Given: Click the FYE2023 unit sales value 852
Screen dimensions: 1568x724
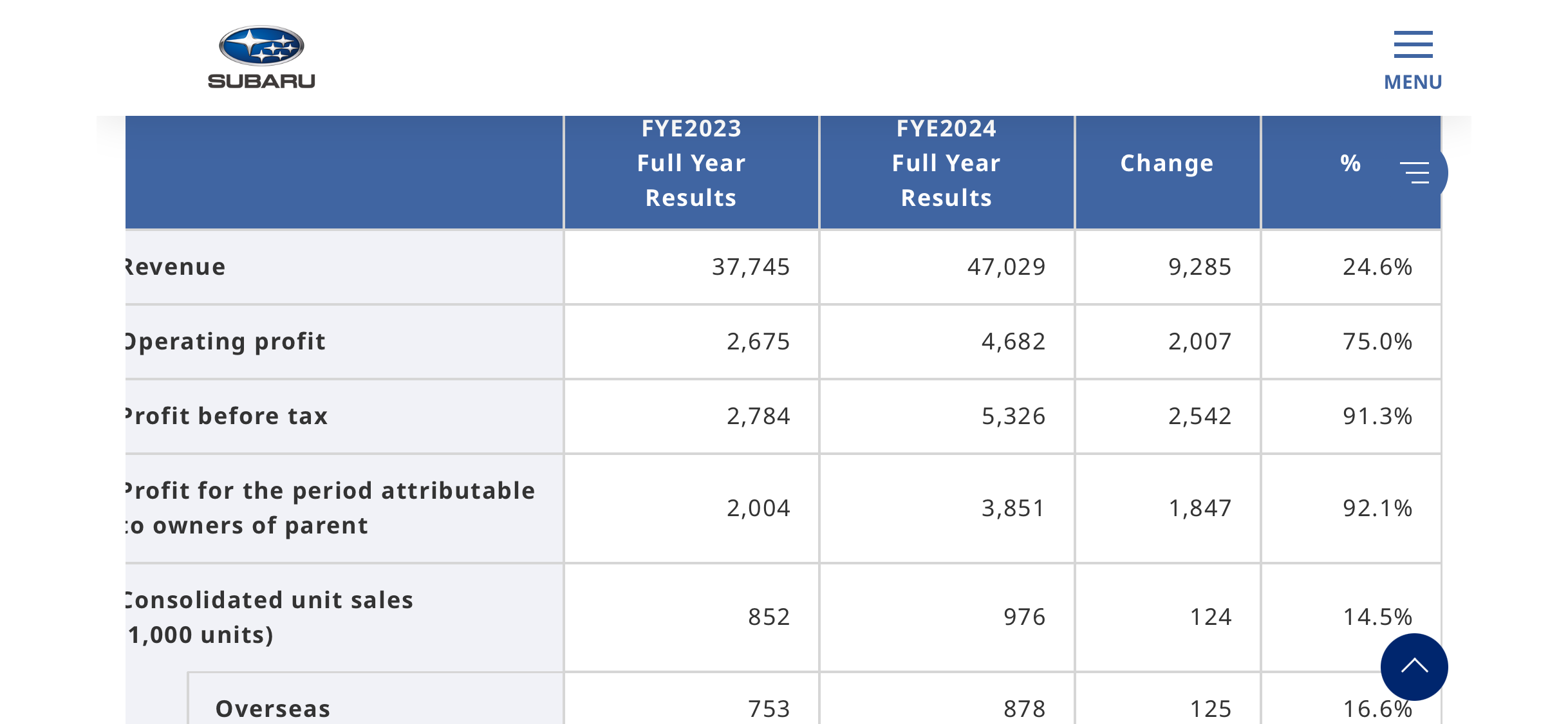Looking at the screenshot, I should point(769,617).
